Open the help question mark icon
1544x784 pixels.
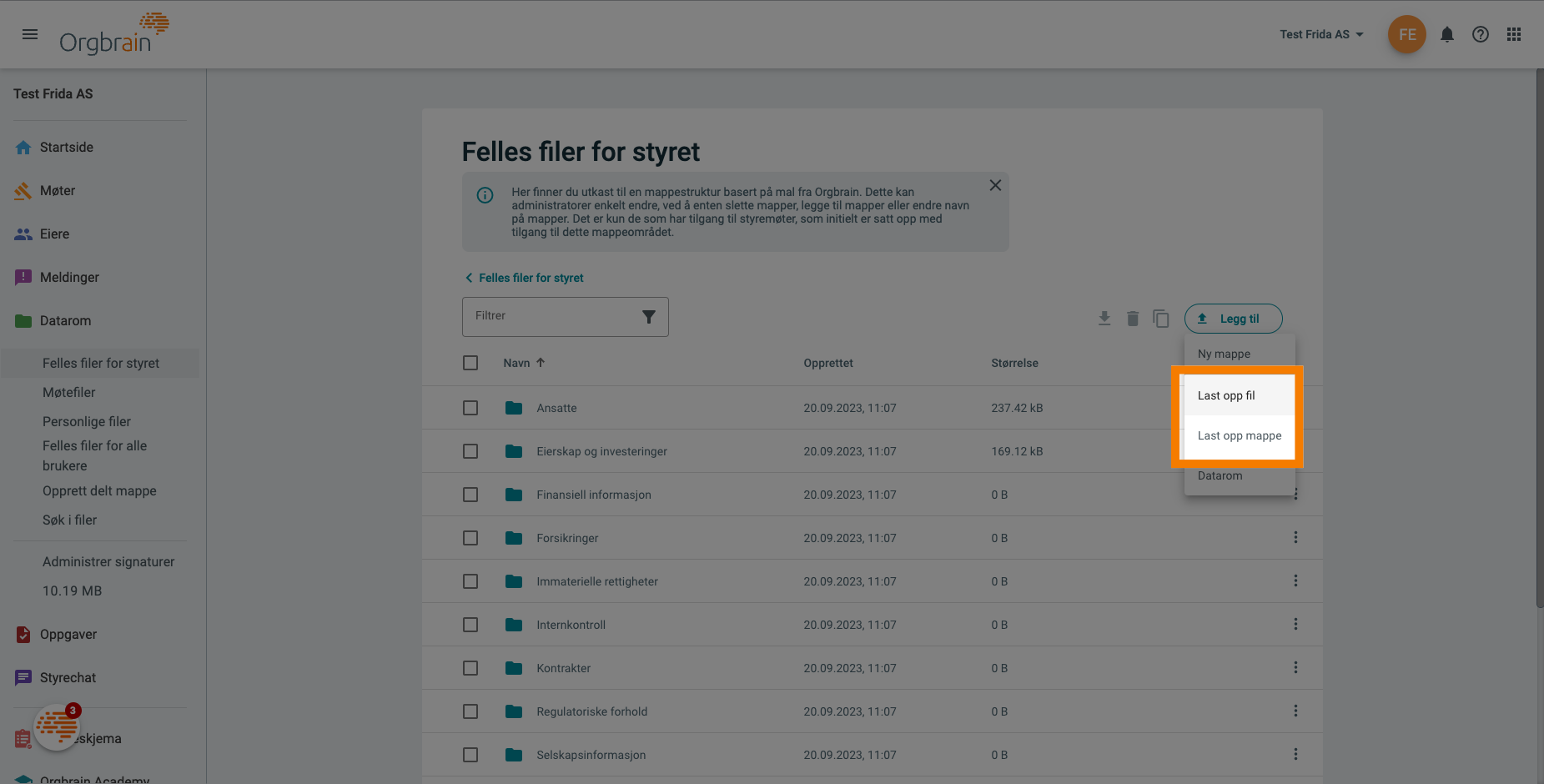click(x=1481, y=34)
